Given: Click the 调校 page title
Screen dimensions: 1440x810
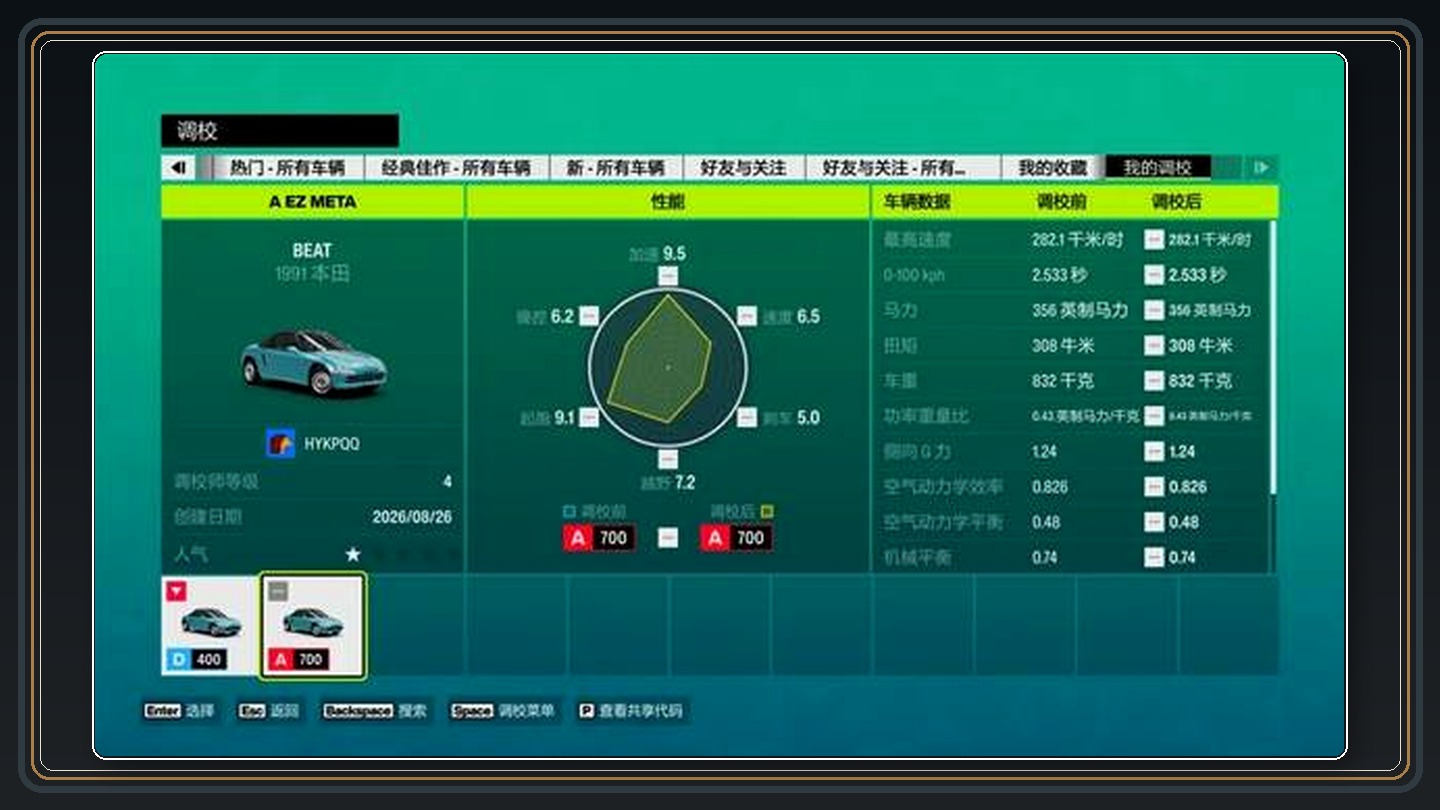Looking at the screenshot, I should click(x=198, y=131).
